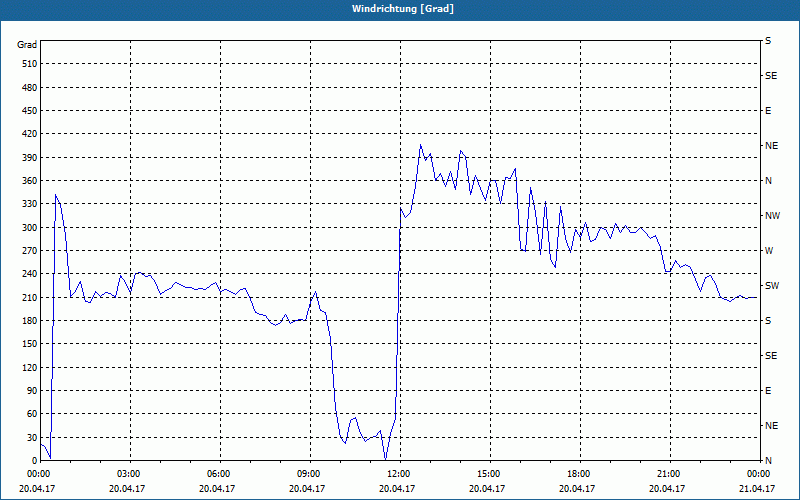
Task: Select the 150 degree axis label
Action: [x=30, y=344]
